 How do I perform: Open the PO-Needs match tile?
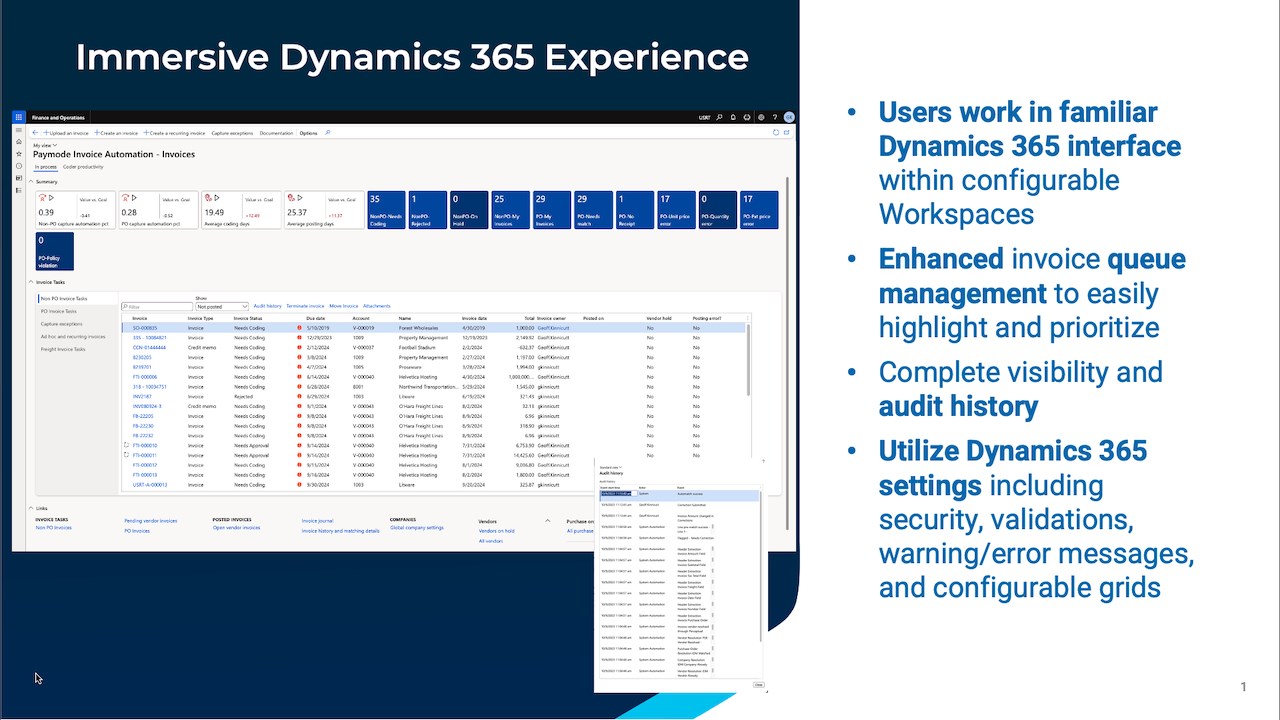coord(593,210)
